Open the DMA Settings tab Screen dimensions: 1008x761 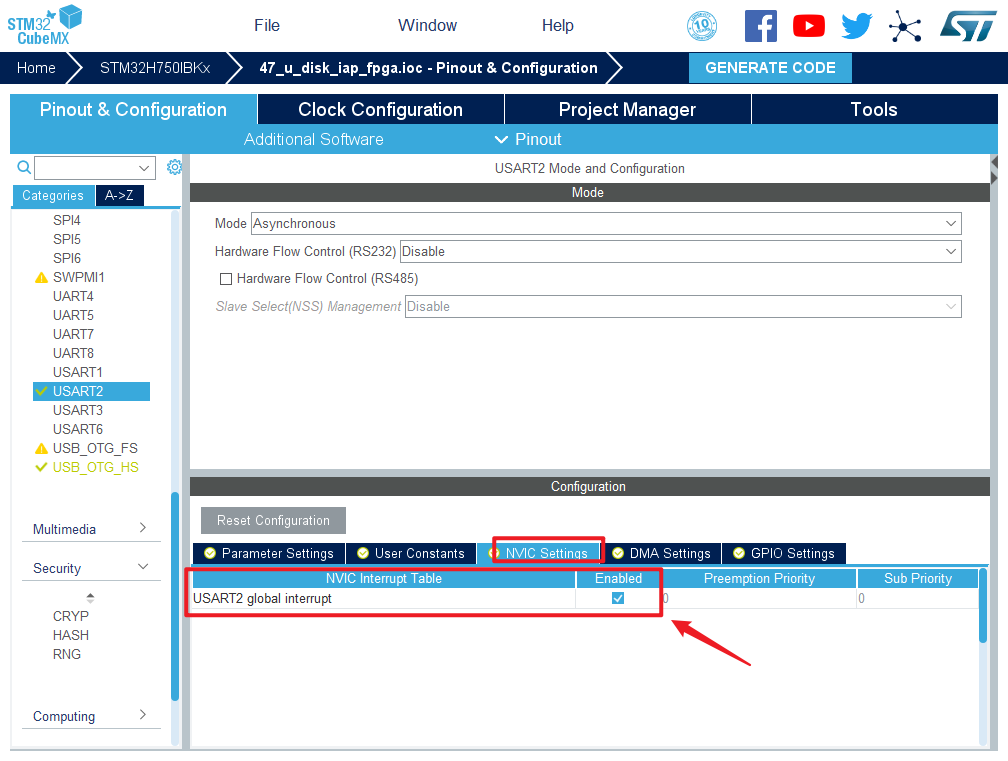[660, 553]
